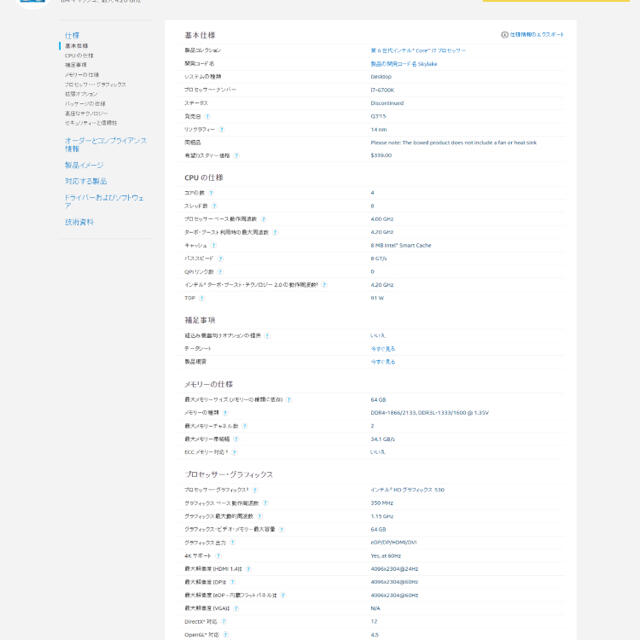Select the 34.1 GB/s bandwidth value
Image resolution: width=640 pixels, height=640 pixels.
coord(382,439)
